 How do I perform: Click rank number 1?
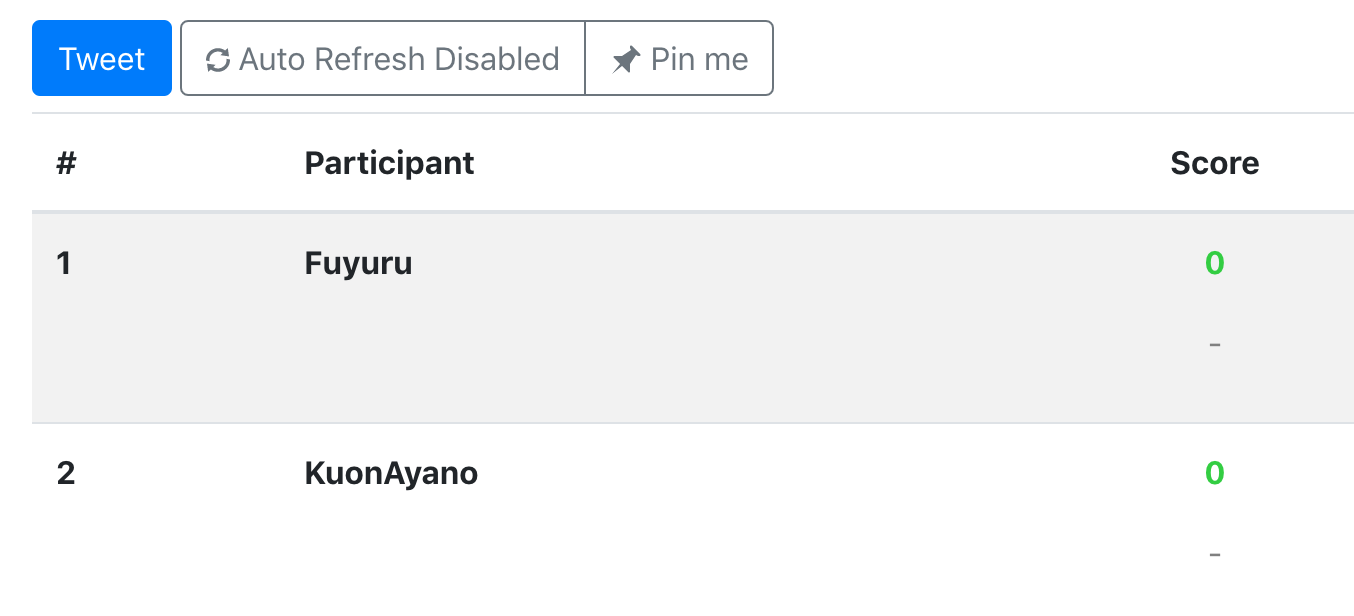click(64, 263)
